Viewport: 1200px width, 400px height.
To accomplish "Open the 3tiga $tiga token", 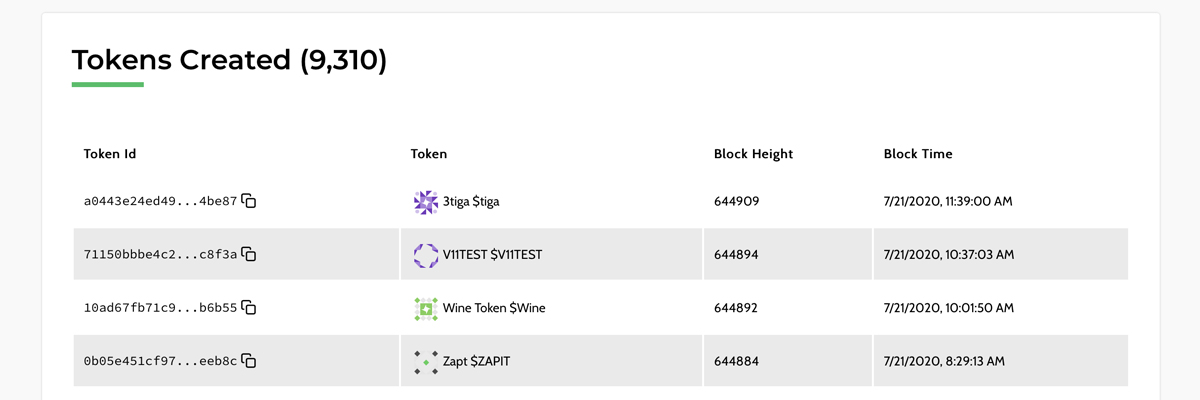I will (471, 202).
